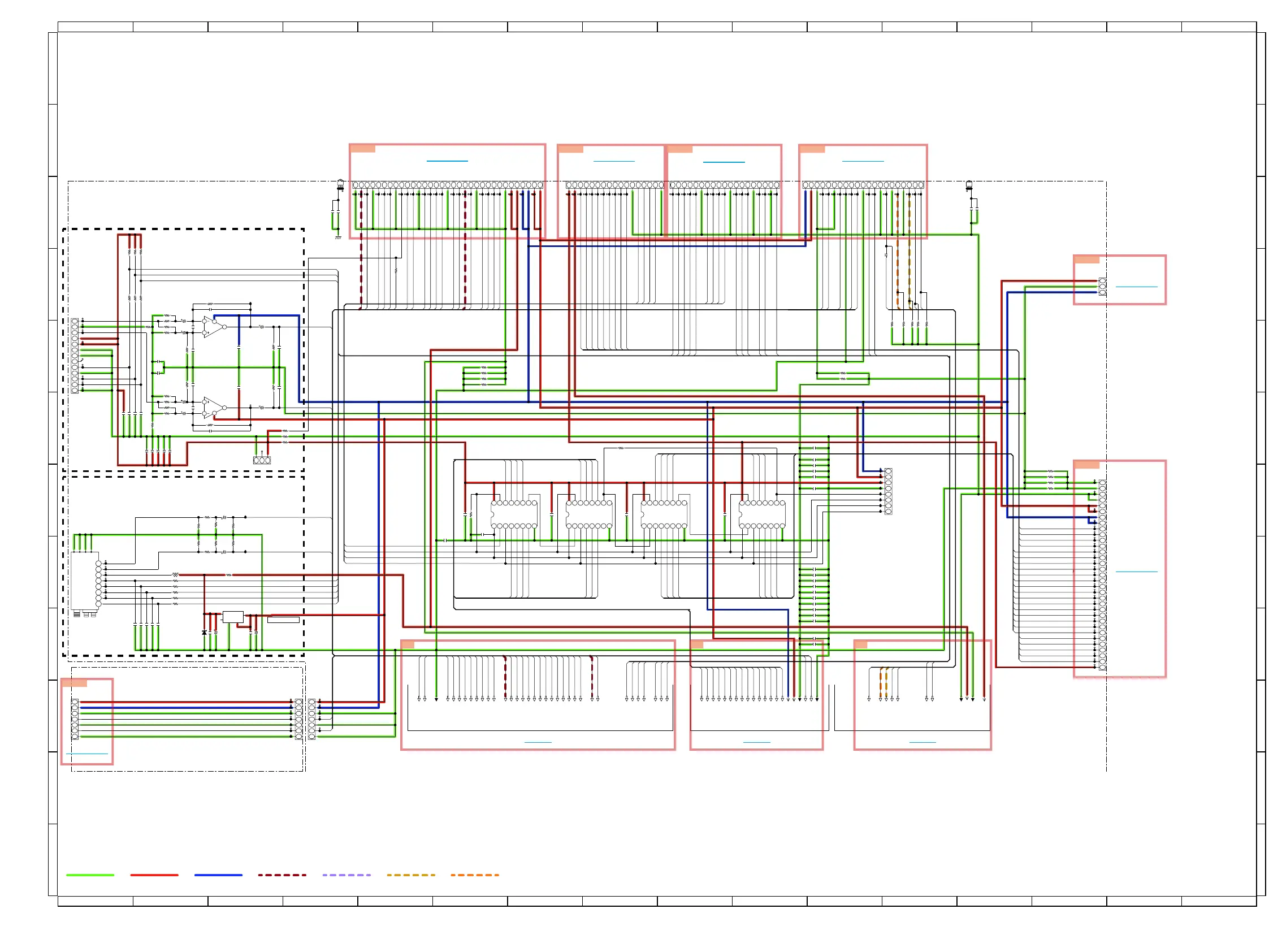Image resolution: width=1282 pixels, height=952 pixels.
Task: Open the blue link in small upper-right box
Action: click(x=1136, y=287)
